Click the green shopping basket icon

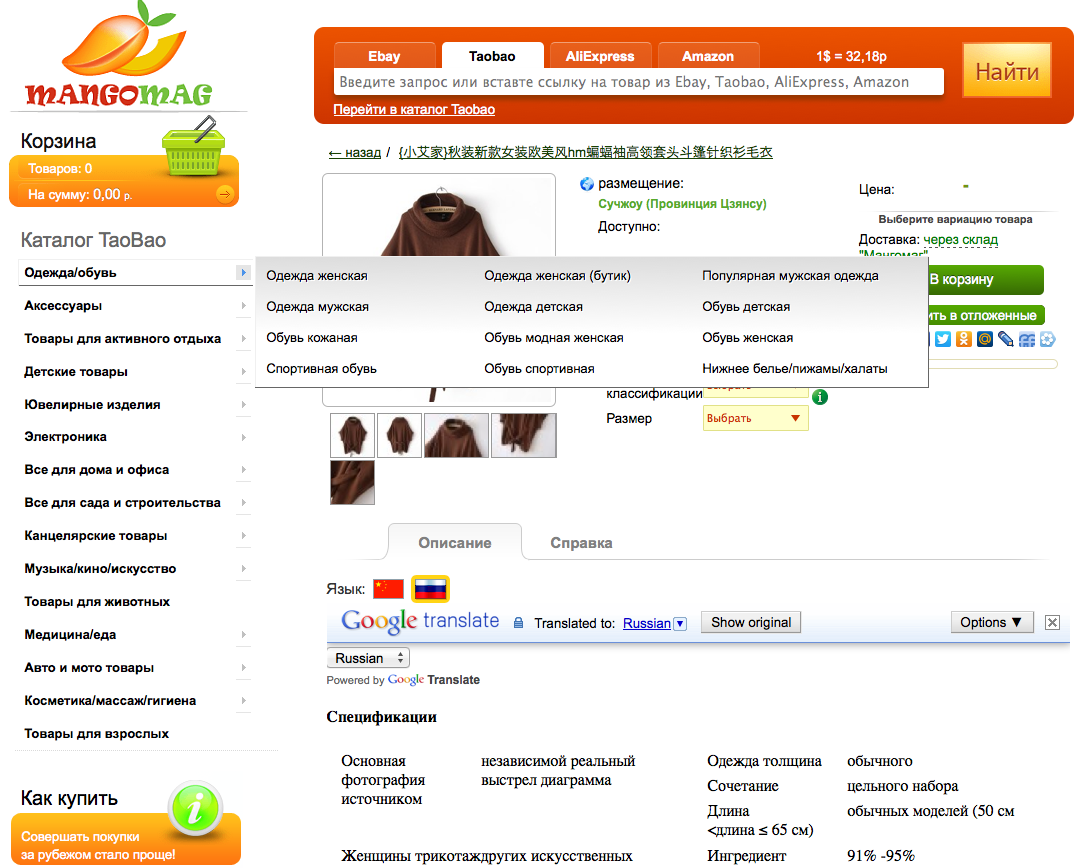[194, 146]
